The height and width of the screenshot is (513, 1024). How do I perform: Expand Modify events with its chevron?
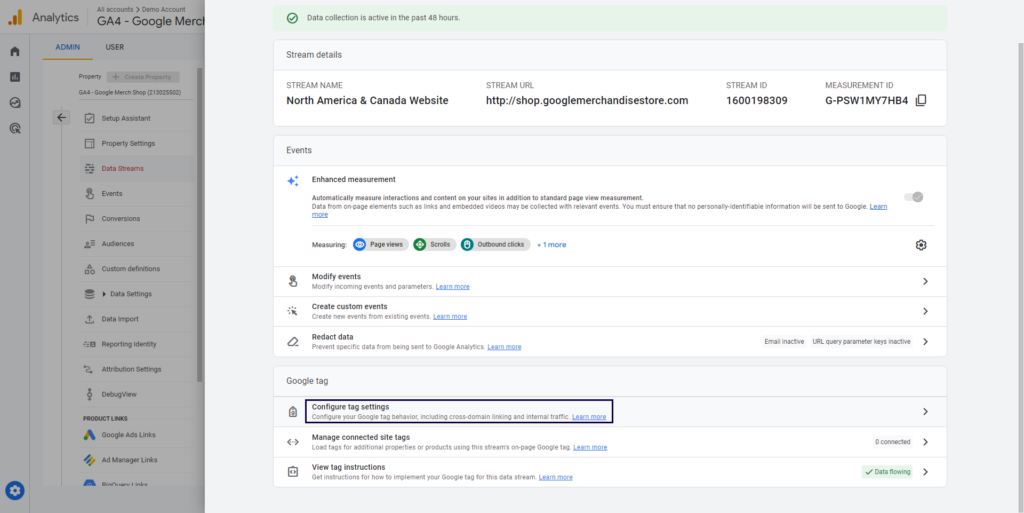[x=925, y=281]
